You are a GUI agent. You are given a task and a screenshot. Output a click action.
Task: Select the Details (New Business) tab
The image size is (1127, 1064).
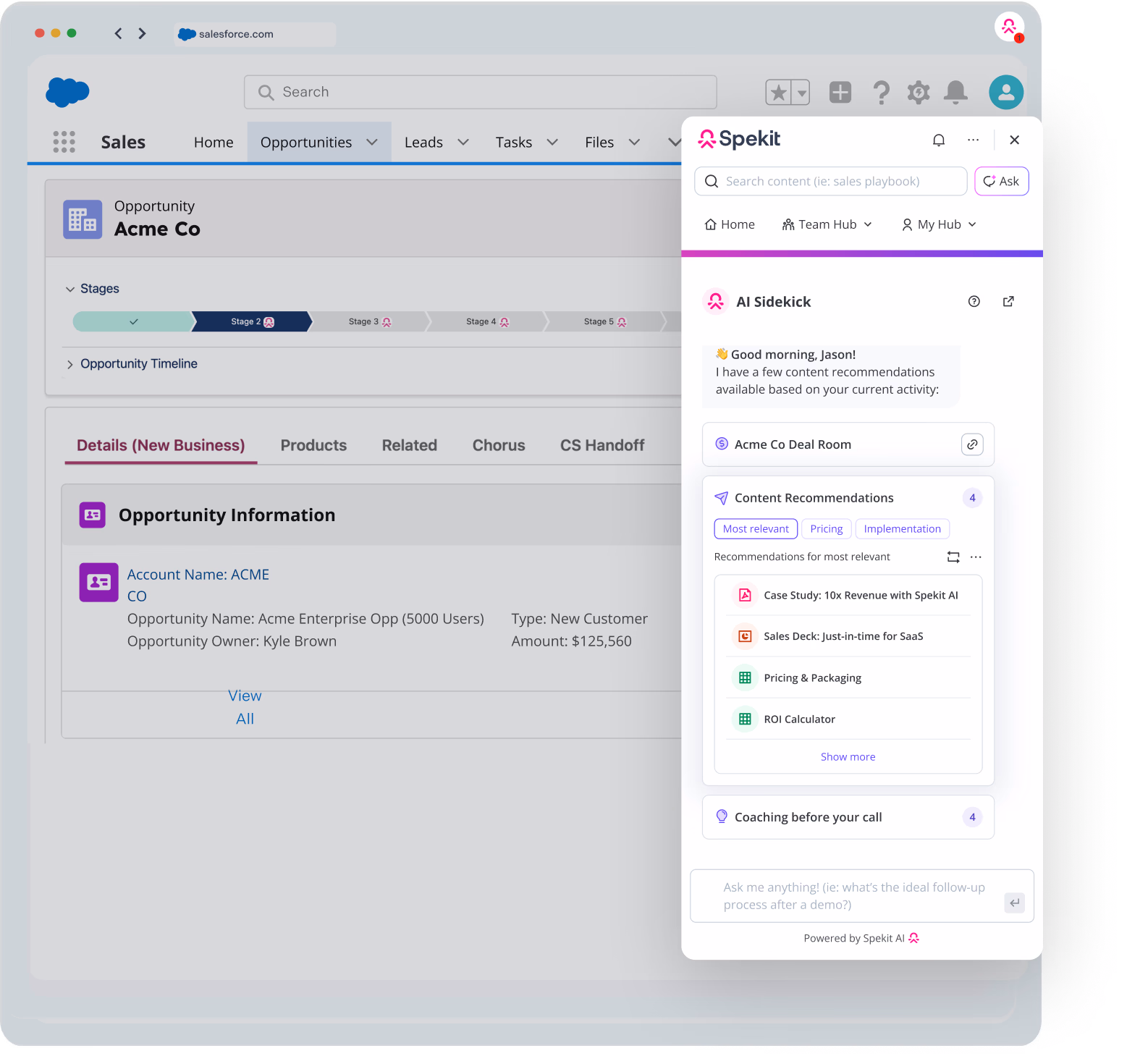click(x=161, y=445)
